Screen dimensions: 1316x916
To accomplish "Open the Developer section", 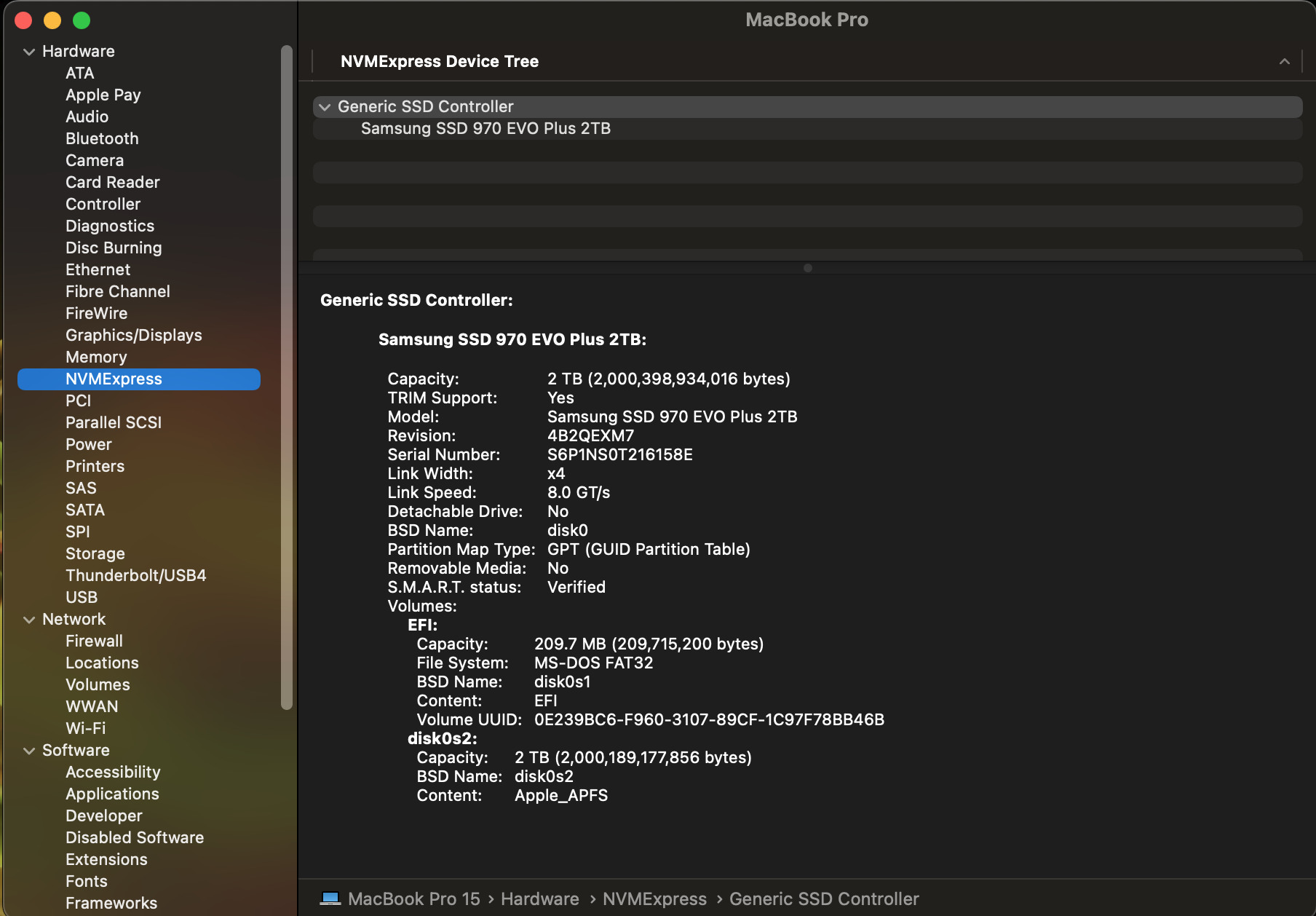I will click(104, 816).
